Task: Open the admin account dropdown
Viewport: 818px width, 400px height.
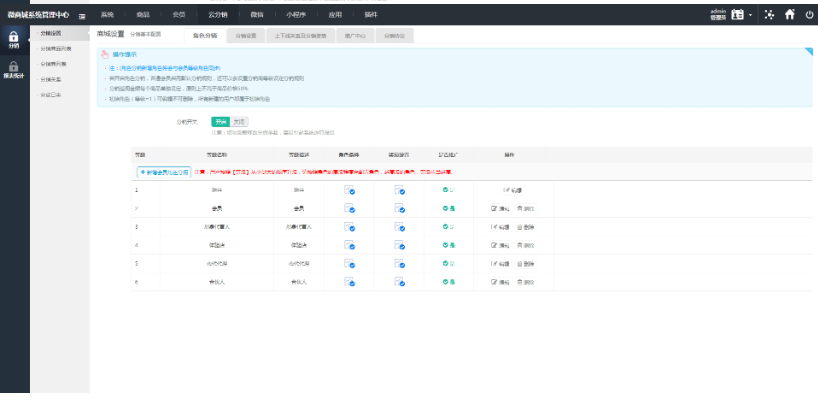Action: pyautogui.click(x=717, y=15)
